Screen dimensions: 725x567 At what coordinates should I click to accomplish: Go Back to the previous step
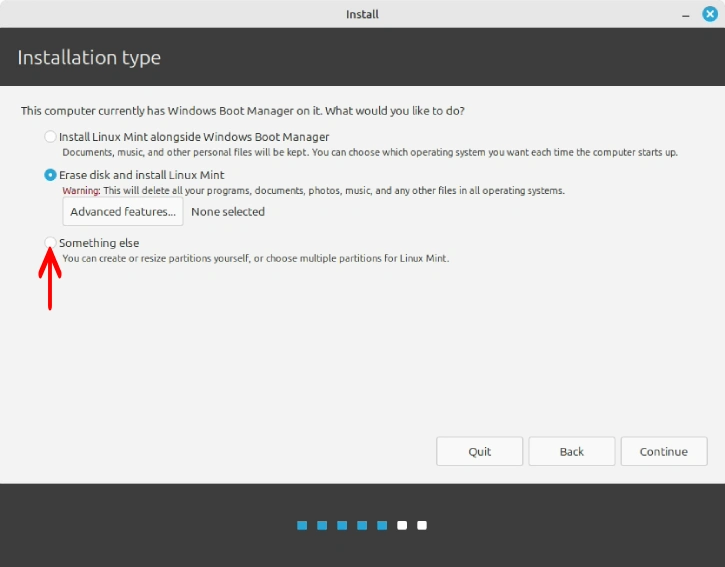click(x=571, y=451)
